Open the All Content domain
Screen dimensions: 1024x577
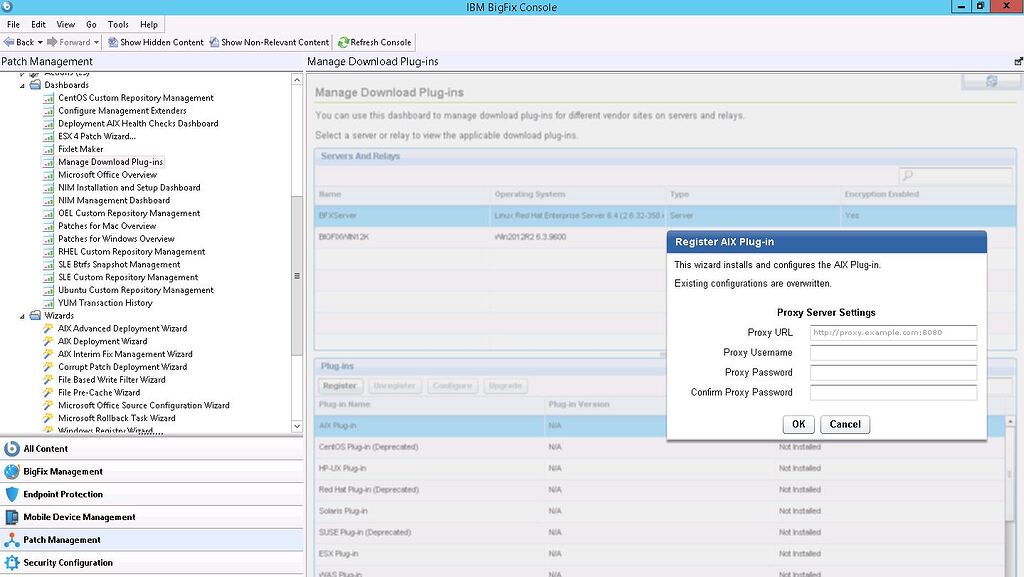coord(46,449)
